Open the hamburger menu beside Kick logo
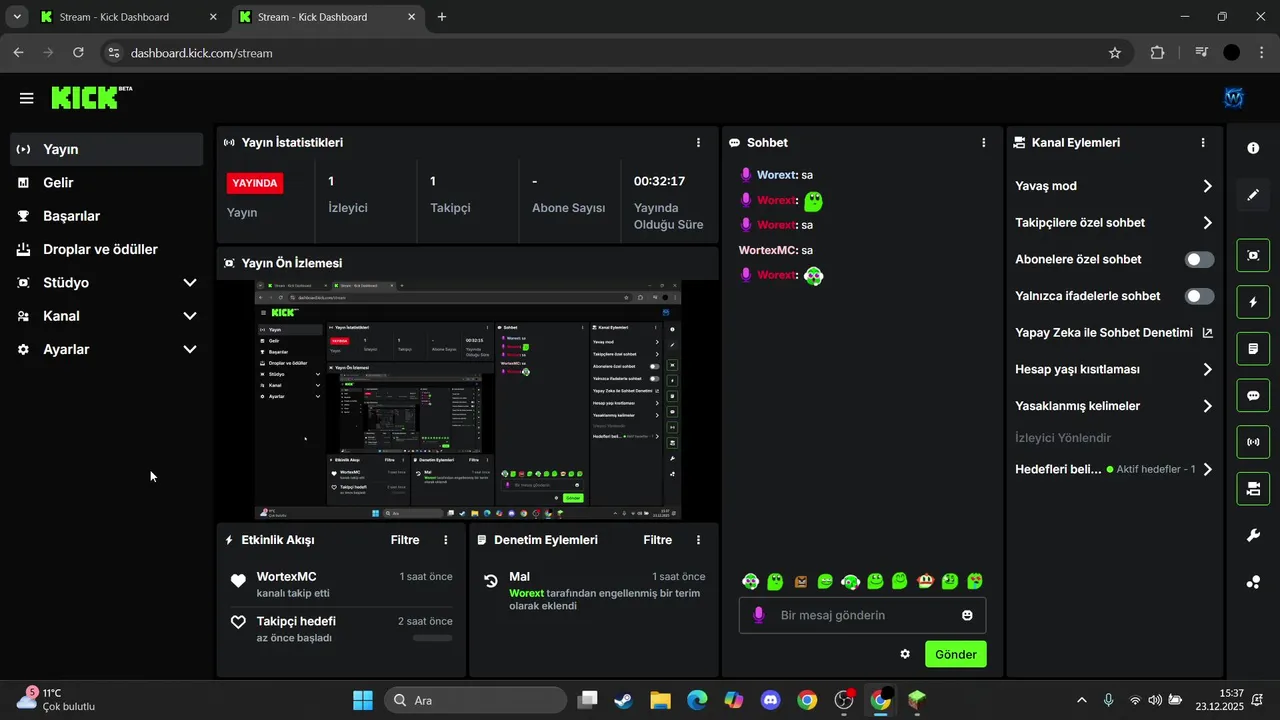The image size is (1280, 720). pos(27,98)
